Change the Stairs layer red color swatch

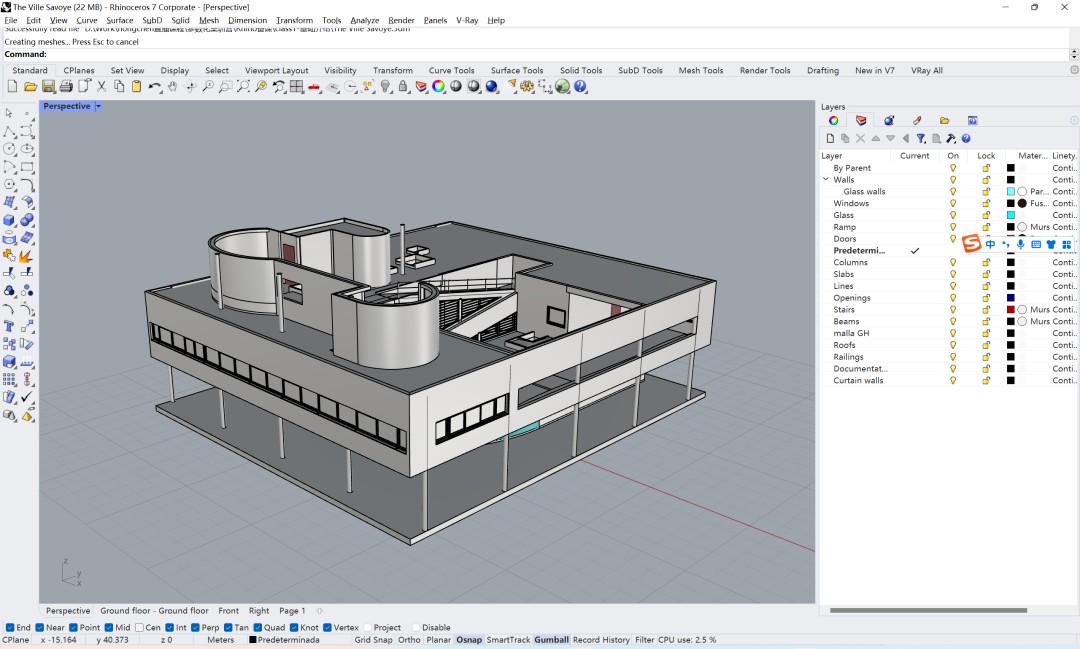pyautogui.click(x=1010, y=309)
